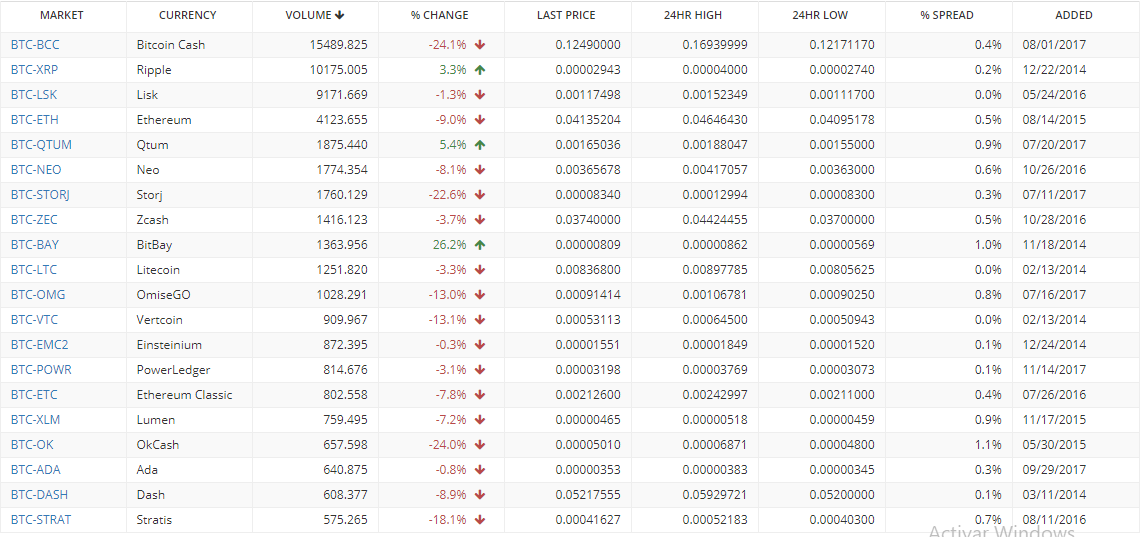The height and width of the screenshot is (537, 1141).
Task: Click the red down arrow beside -8.9%
Action: [480, 495]
